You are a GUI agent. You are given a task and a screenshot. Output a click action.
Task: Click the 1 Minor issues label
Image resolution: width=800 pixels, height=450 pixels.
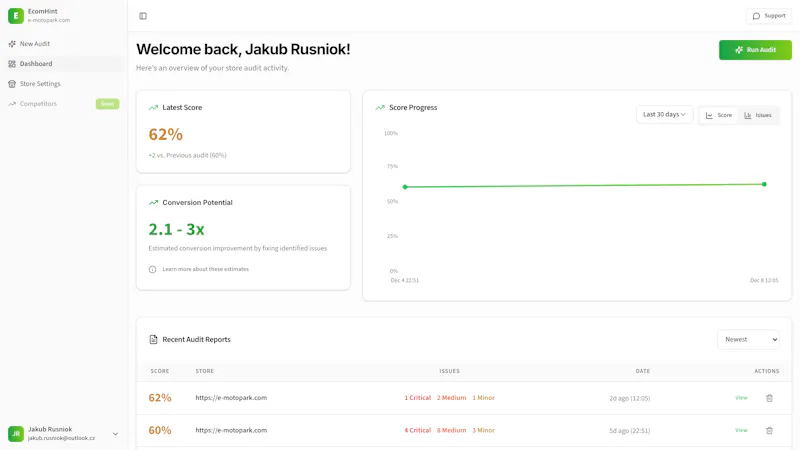coord(483,397)
